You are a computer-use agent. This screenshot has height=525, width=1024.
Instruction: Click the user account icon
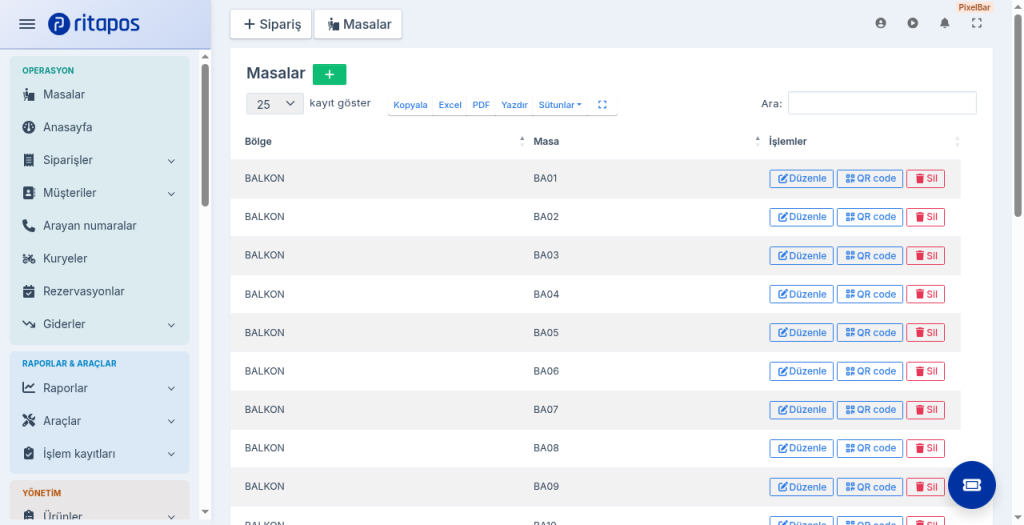880,24
